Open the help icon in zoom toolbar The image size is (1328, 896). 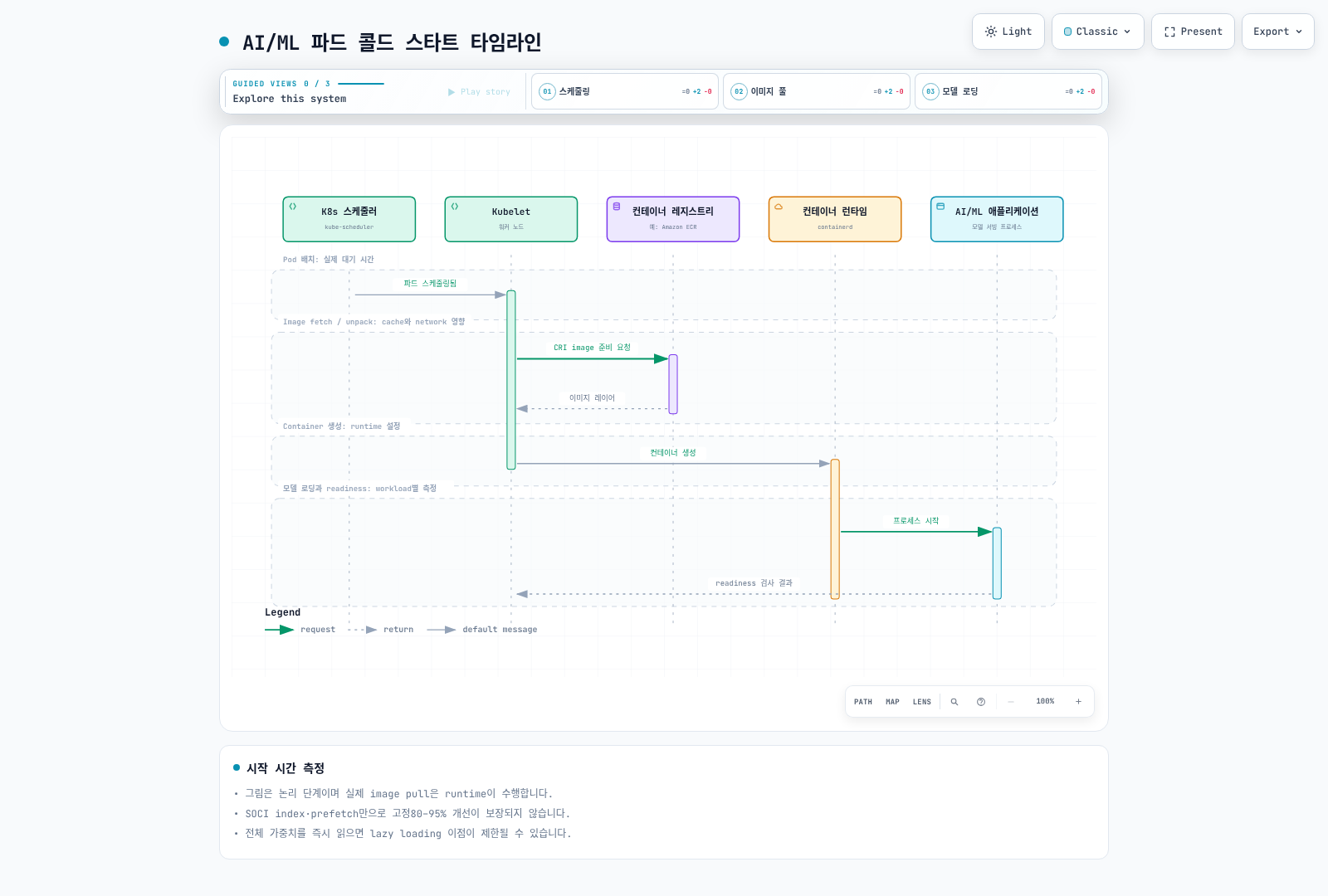[981, 702]
